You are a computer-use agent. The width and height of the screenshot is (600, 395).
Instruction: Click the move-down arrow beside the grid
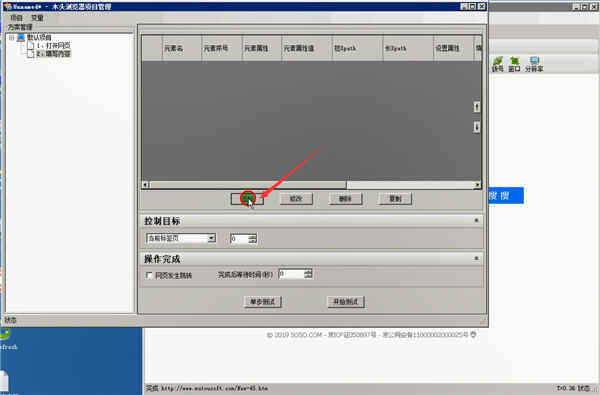(x=476, y=127)
